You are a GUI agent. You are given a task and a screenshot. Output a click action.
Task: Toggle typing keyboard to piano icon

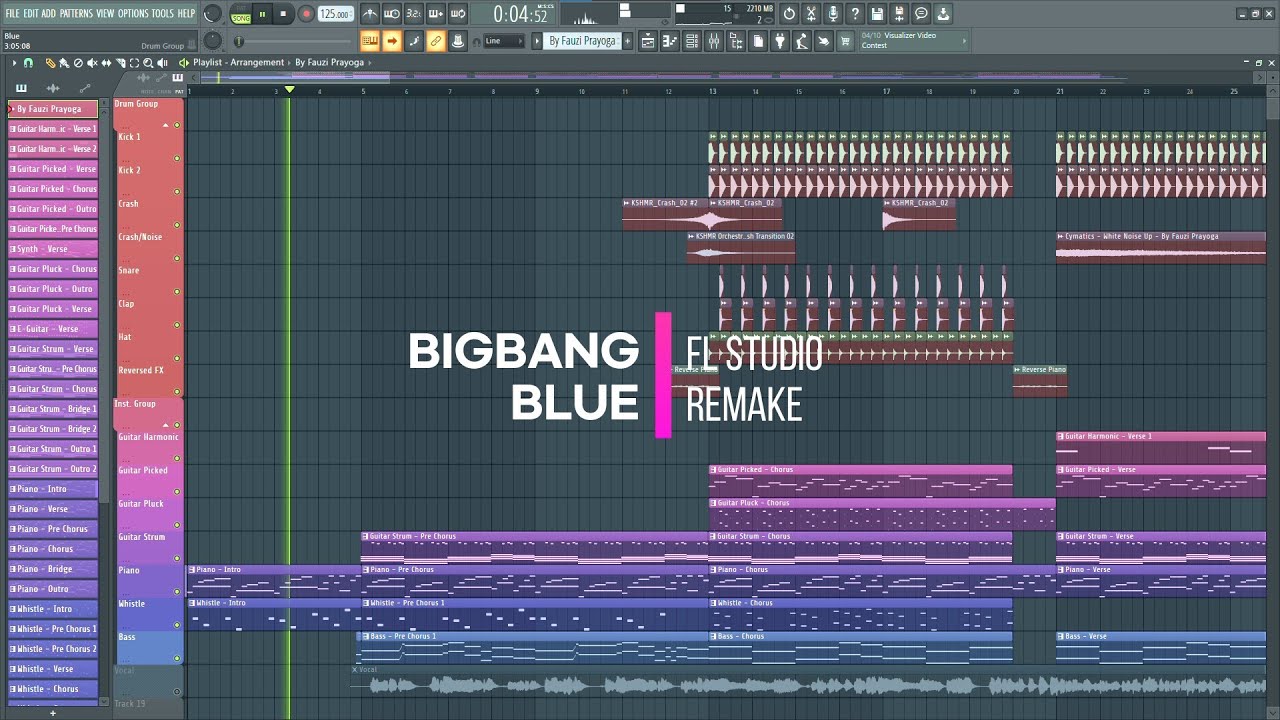[369, 41]
